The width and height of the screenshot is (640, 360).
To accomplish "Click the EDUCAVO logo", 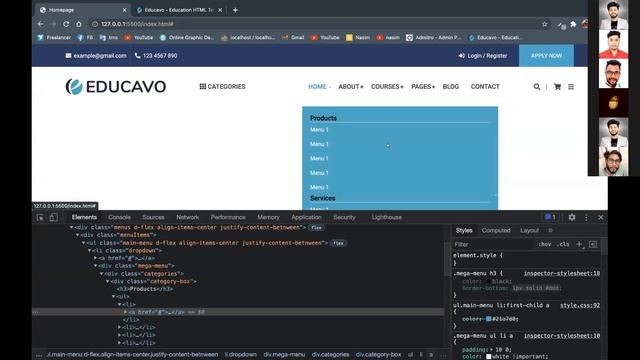I will pos(116,87).
